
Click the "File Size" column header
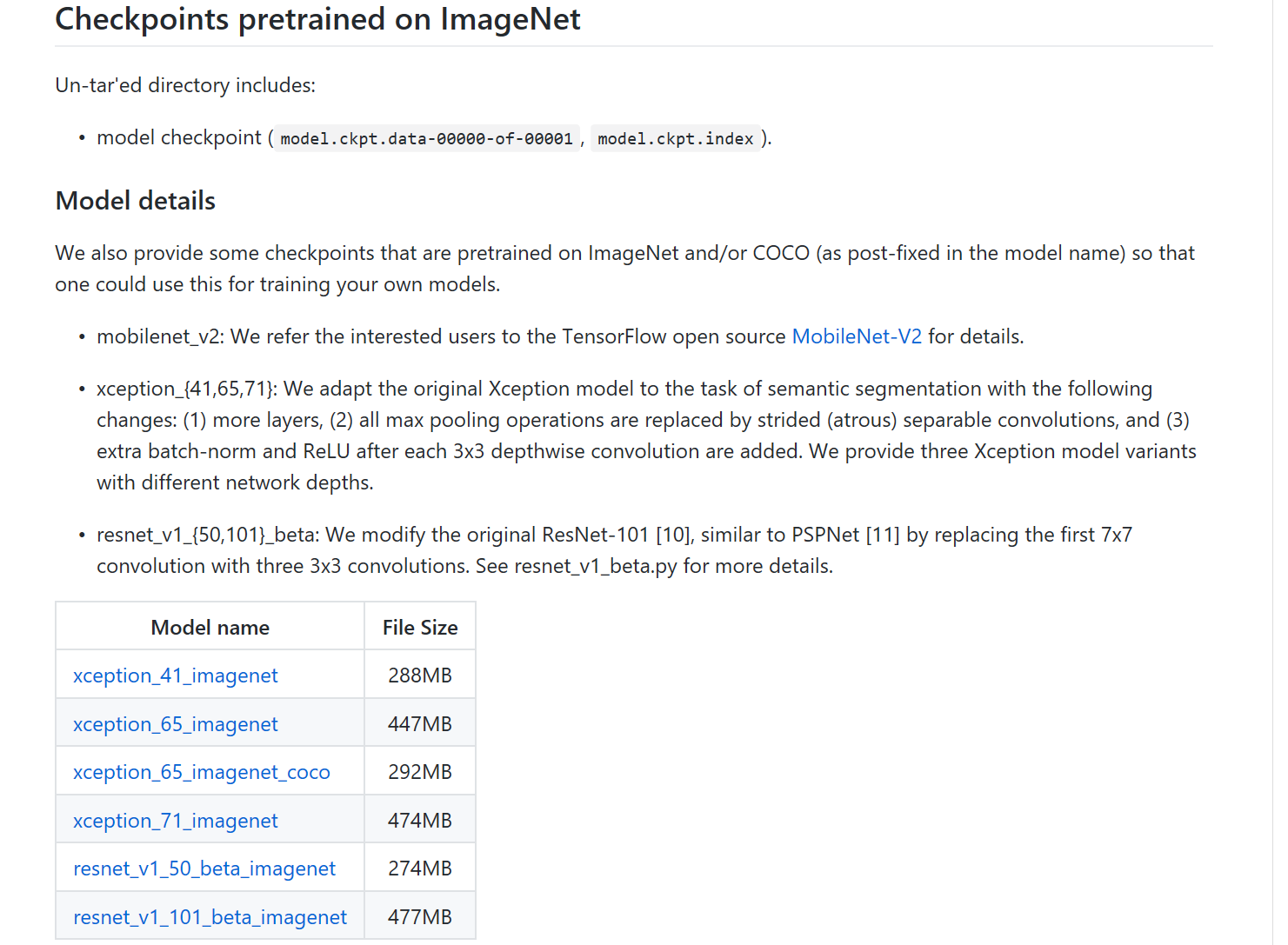pyautogui.click(x=420, y=628)
